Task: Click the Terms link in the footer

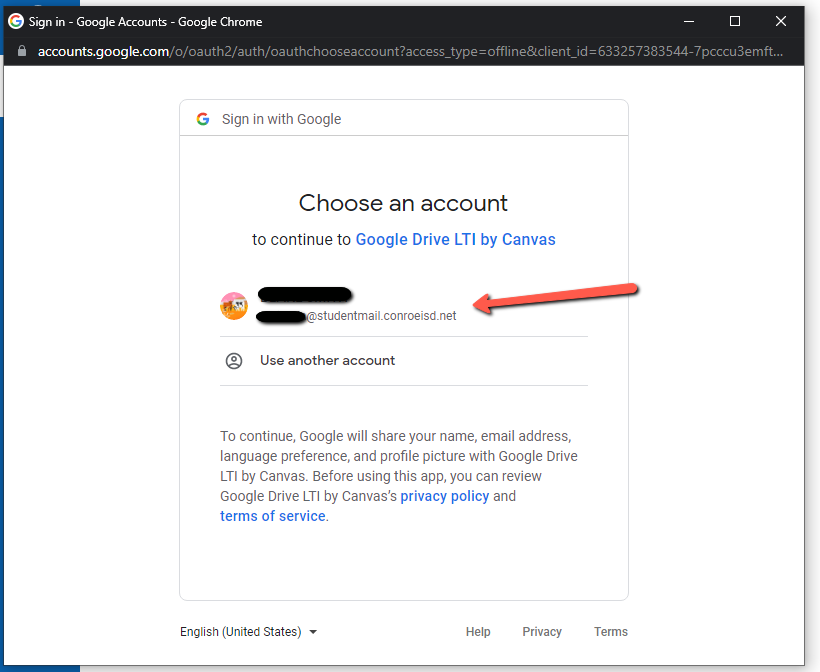Action: [x=611, y=632]
